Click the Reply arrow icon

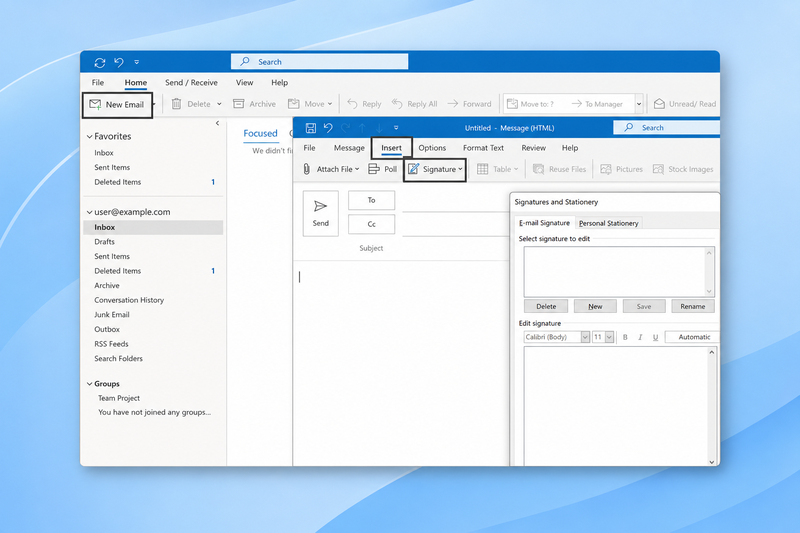click(352, 104)
